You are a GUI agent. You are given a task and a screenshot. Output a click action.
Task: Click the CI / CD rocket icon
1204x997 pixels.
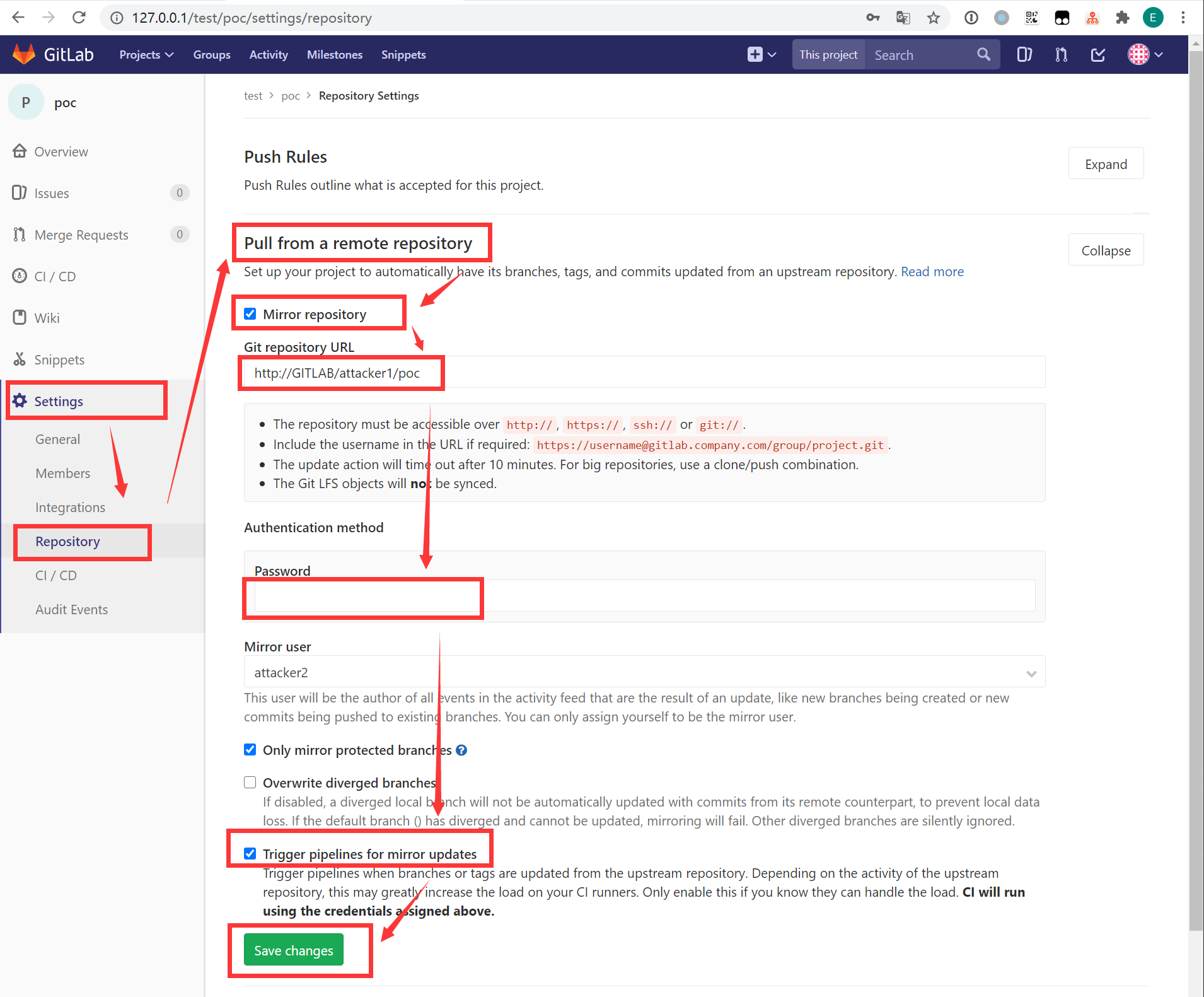20,276
